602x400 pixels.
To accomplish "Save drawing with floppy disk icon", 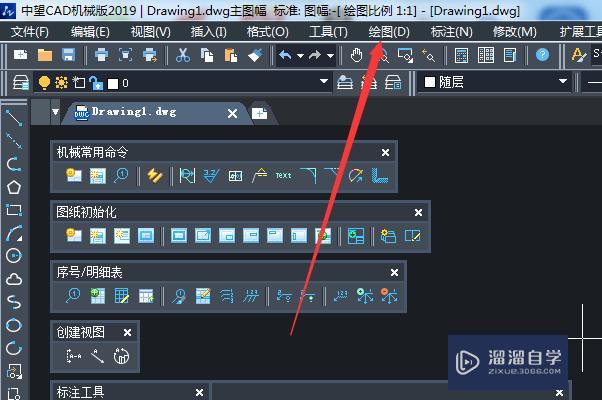I will pyautogui.click(x=68, y=55).
